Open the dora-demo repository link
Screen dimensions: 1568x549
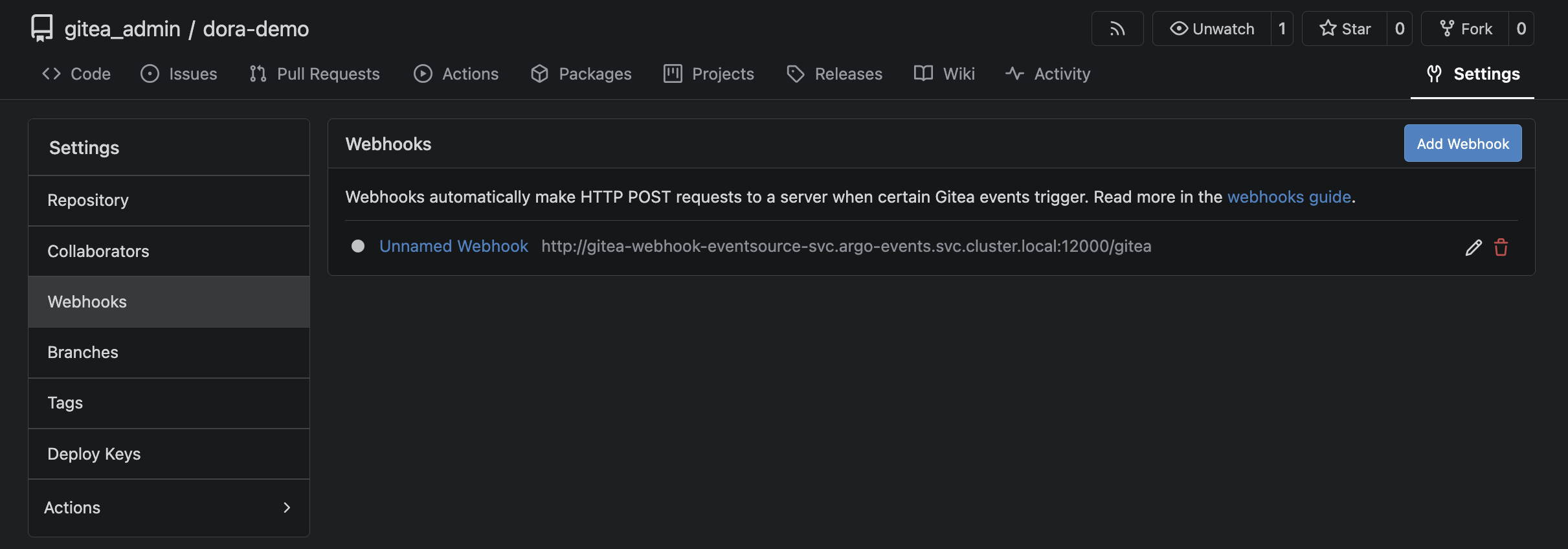tap(256, 28)
